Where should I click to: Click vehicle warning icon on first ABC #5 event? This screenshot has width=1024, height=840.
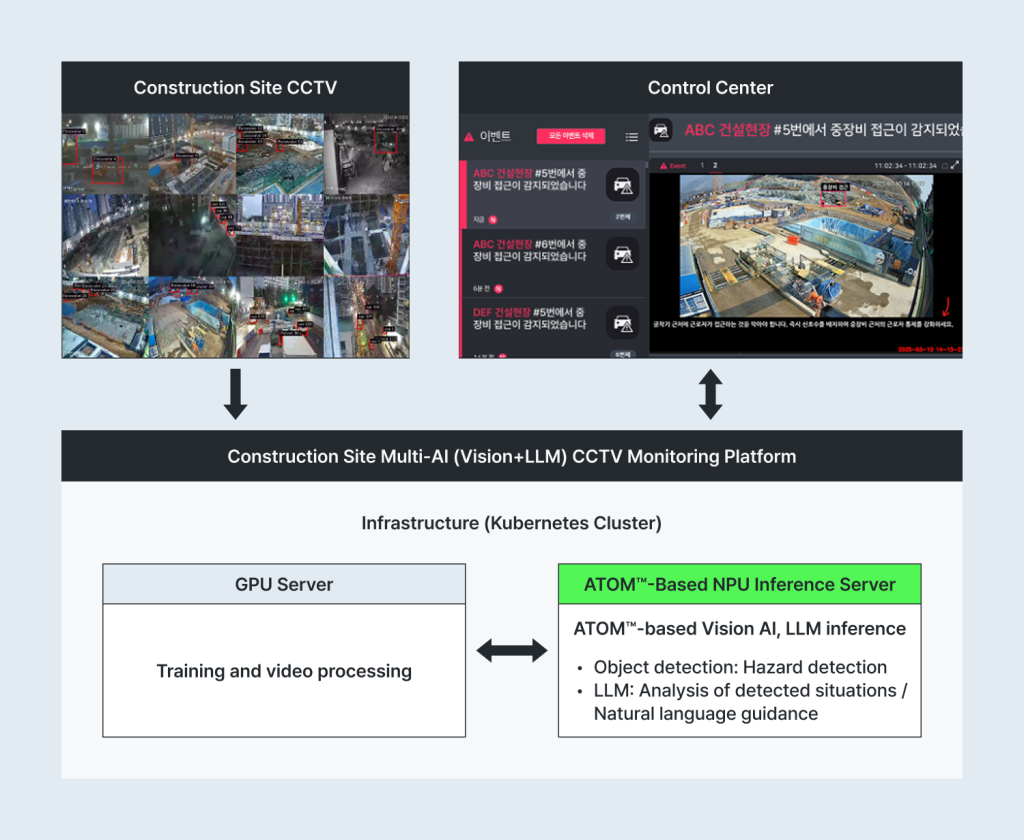pos(623,185)
